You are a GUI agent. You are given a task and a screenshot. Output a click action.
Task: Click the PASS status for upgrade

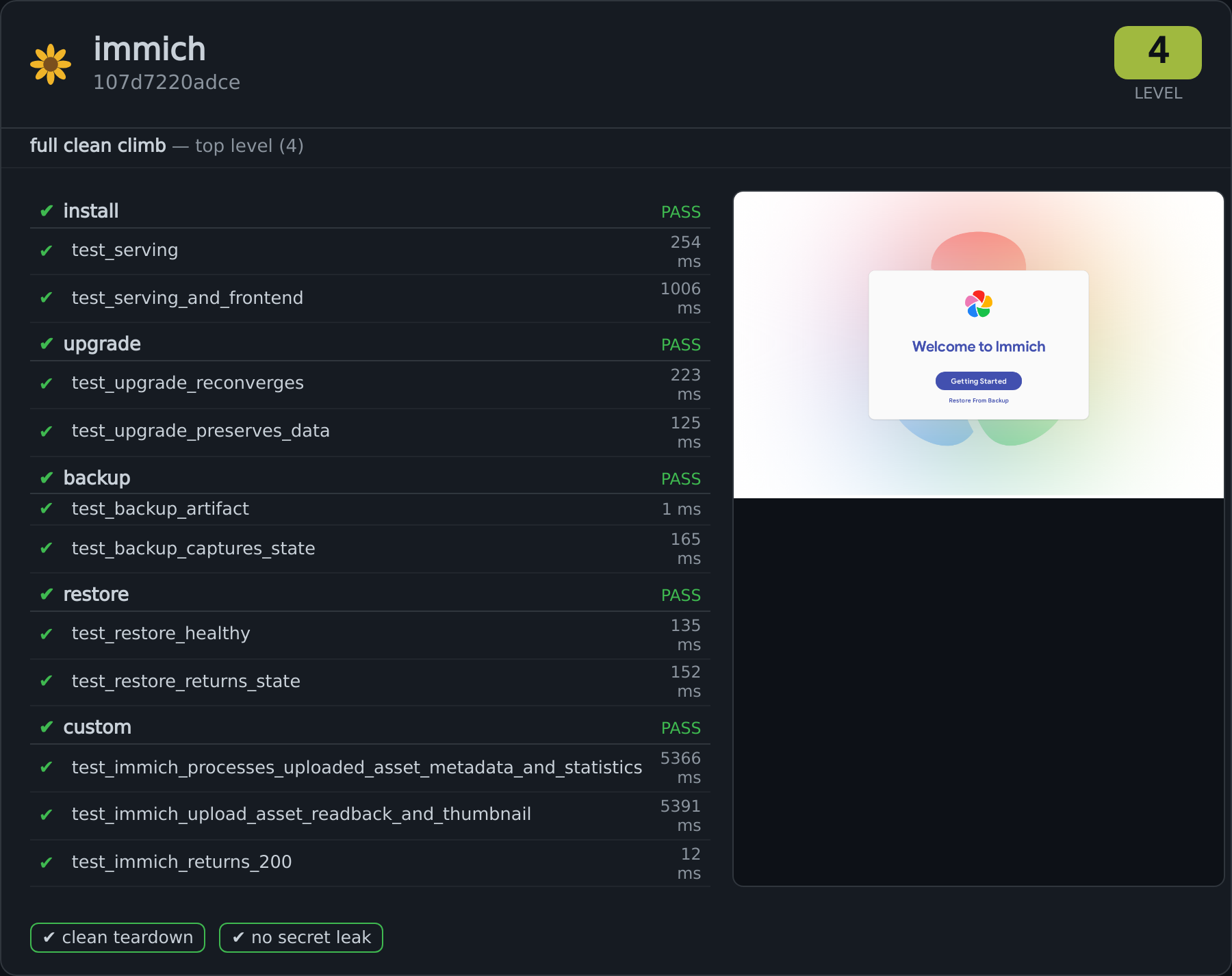(680, 345)
